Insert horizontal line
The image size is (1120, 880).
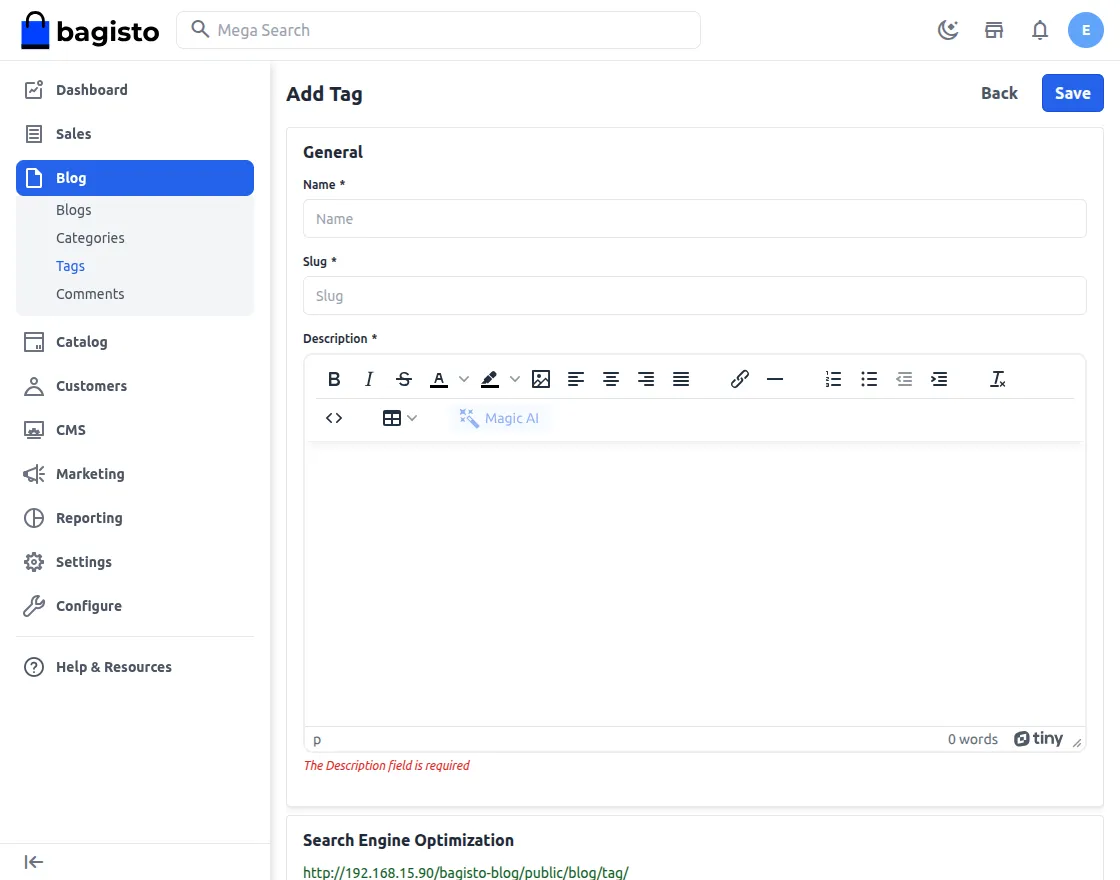[x=774, y=379]
